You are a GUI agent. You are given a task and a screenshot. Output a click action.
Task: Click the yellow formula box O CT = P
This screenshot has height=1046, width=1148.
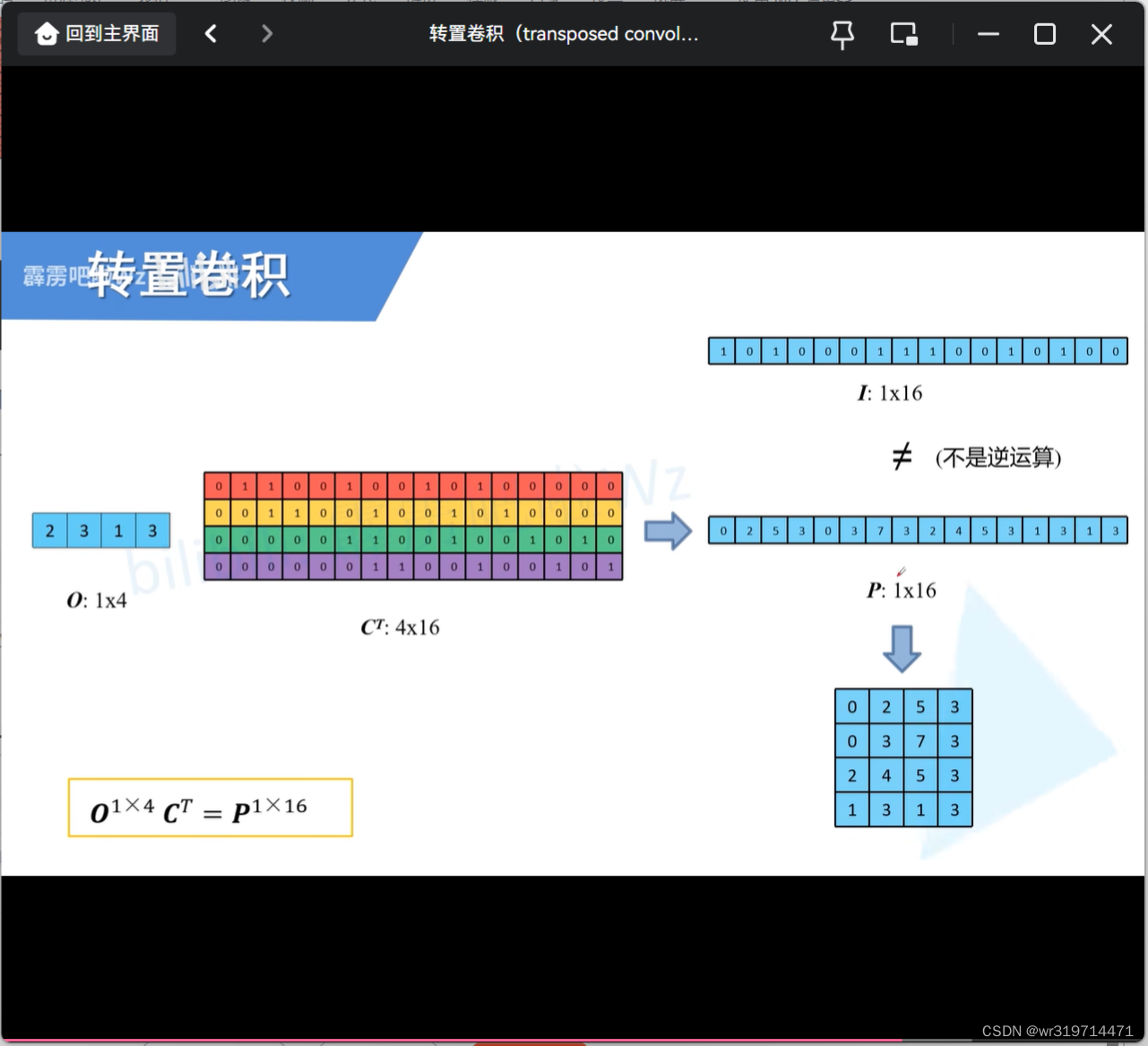[x=210, y=808]
